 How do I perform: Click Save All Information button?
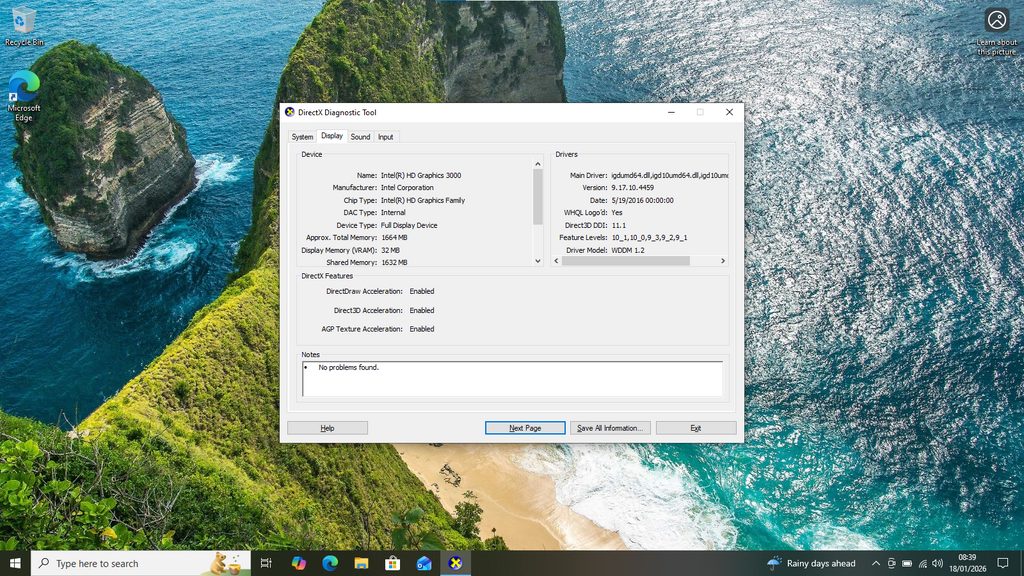pos(610,428)
